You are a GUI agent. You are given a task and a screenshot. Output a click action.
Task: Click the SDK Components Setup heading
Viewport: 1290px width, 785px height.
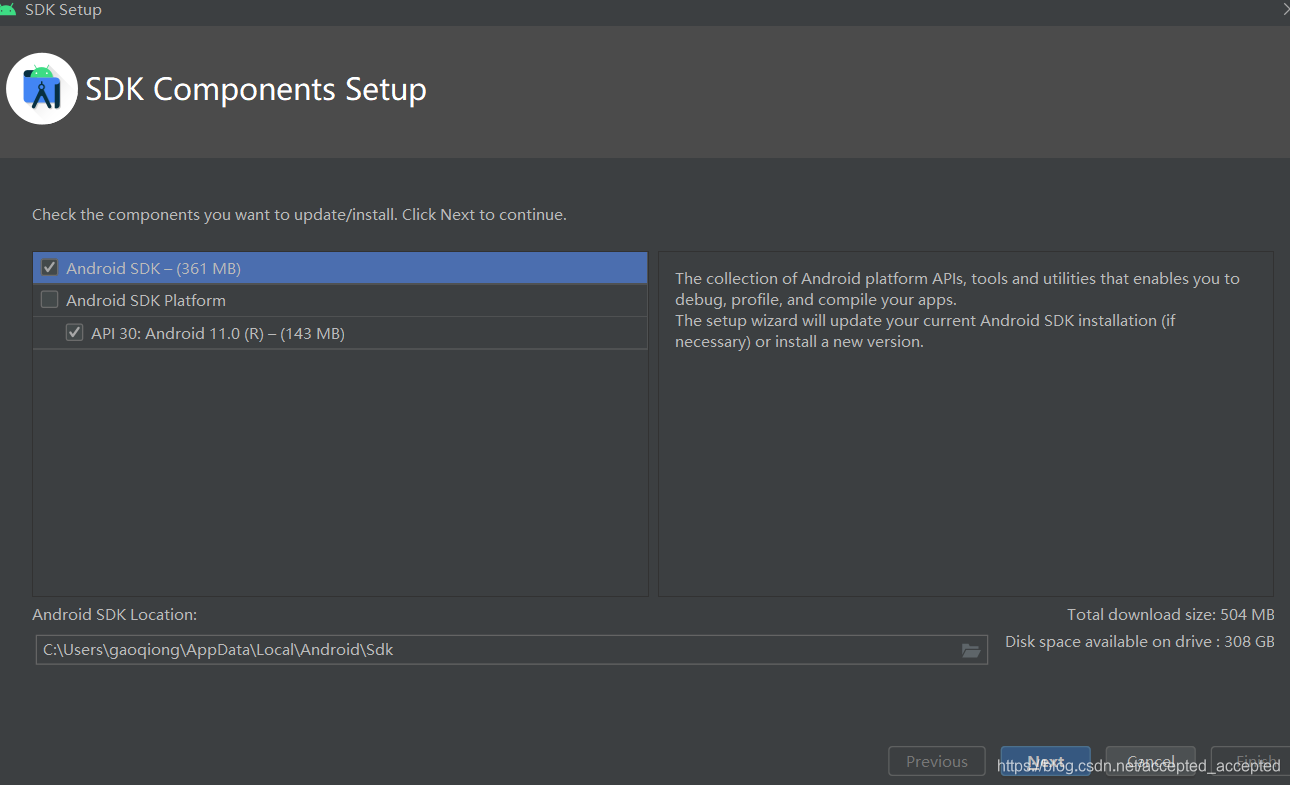256,89
